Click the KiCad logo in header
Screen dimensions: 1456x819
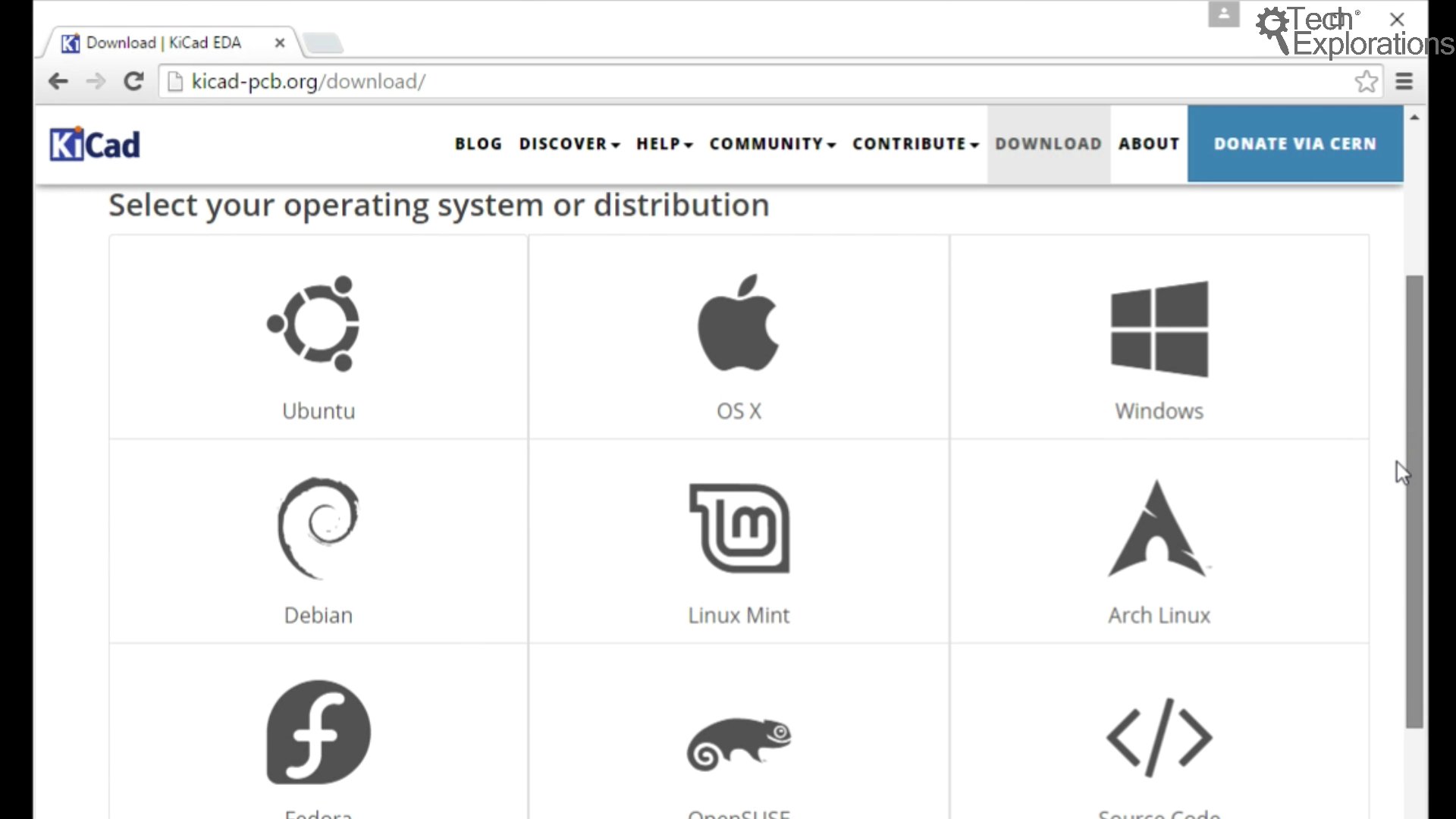95,144
